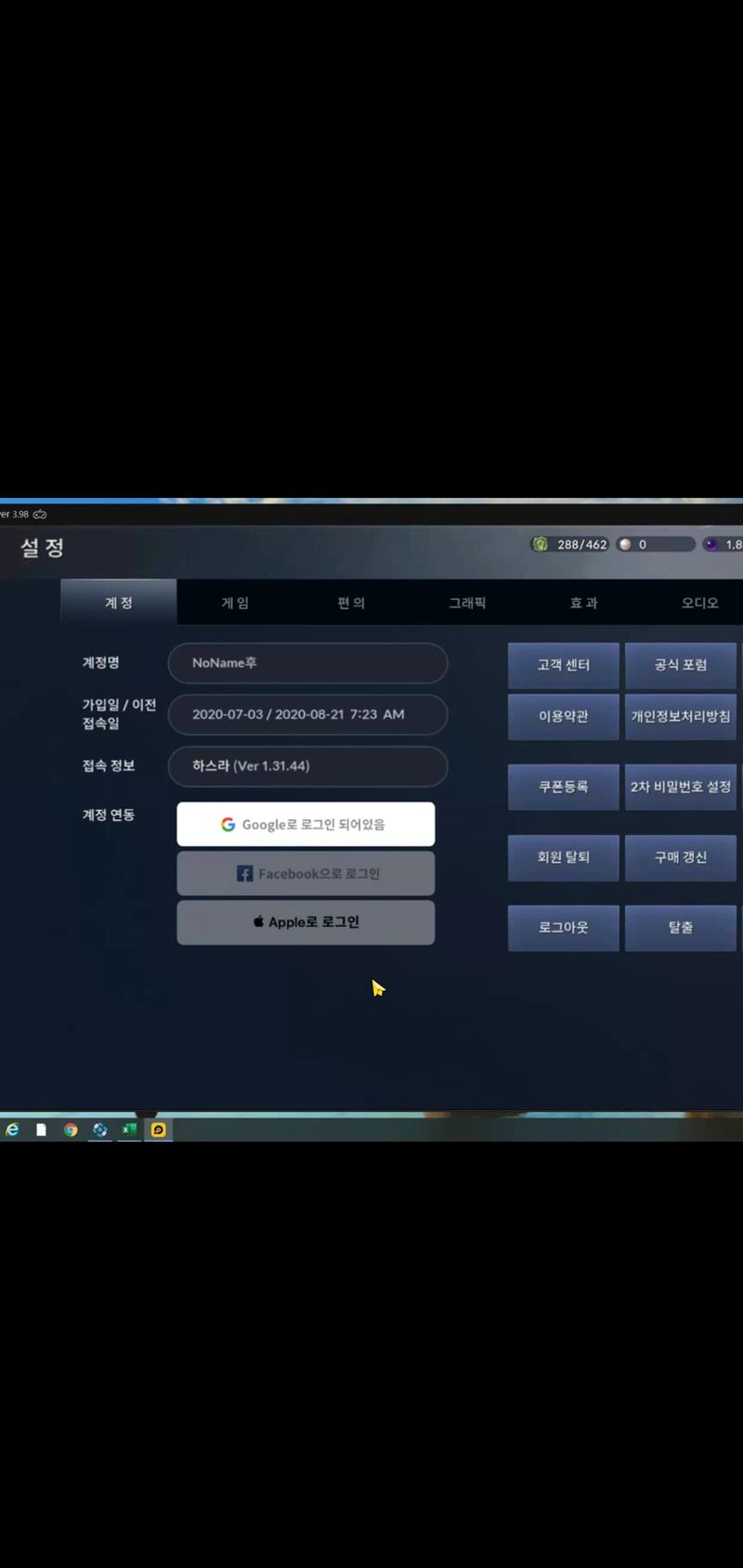Click the blank document taskbar icon
Image resolution: width=743 pixels, height=1568 pixels.
(41, 1130)
